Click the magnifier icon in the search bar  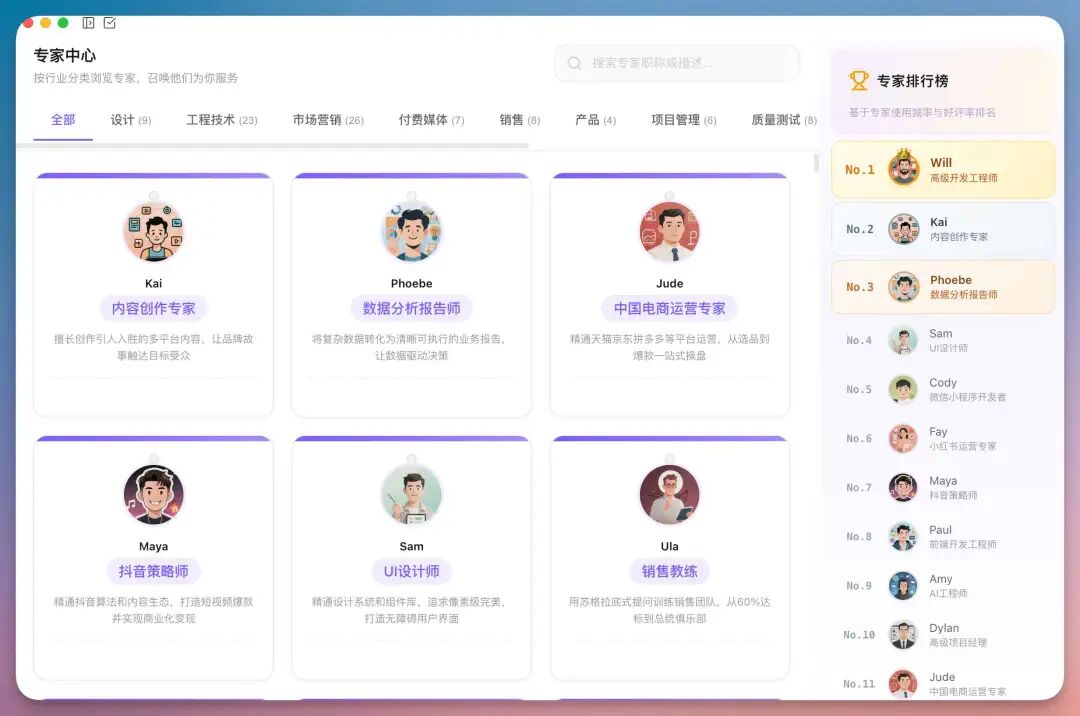573,63
